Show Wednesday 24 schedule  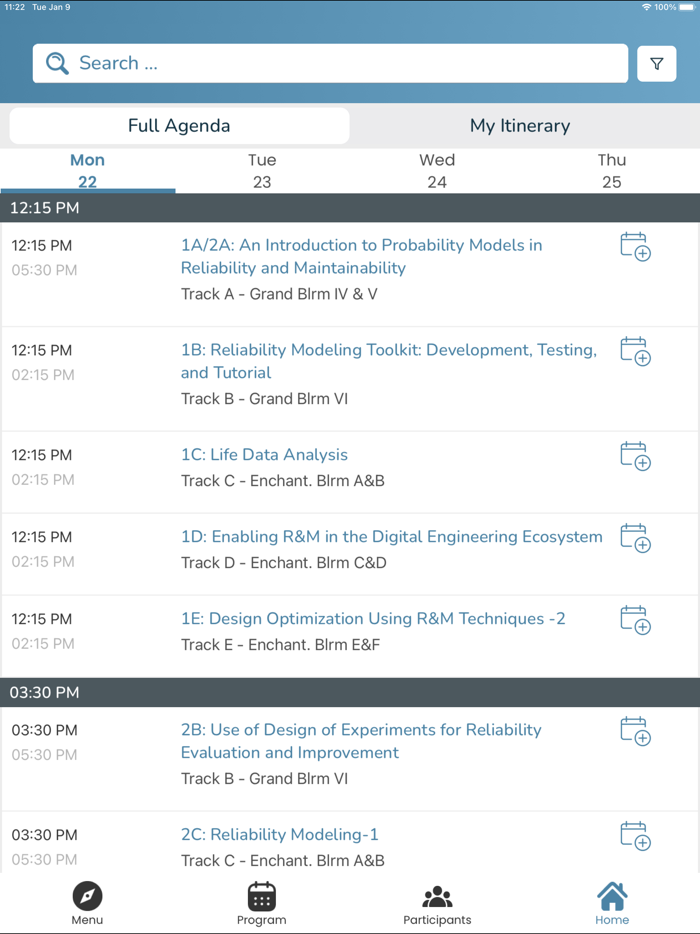(437, 171)
